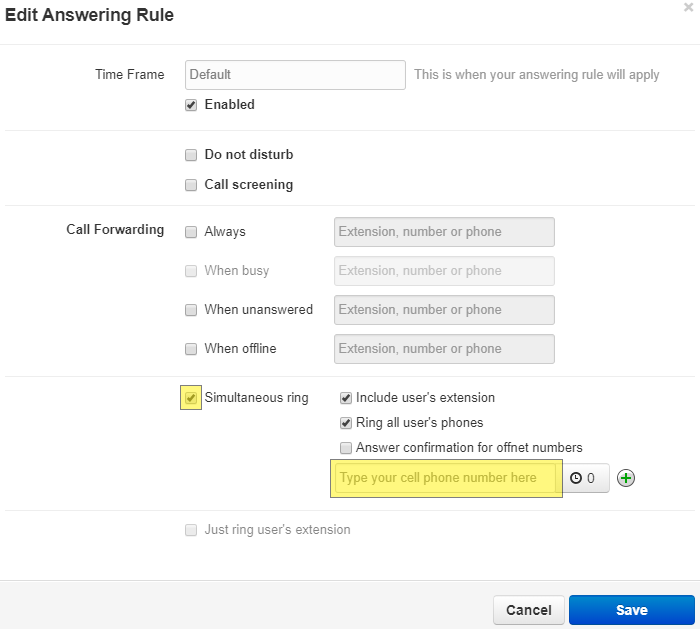Enable Do not disturb
The width and height of the screenshot is (700, 629).
click(191, 155)
